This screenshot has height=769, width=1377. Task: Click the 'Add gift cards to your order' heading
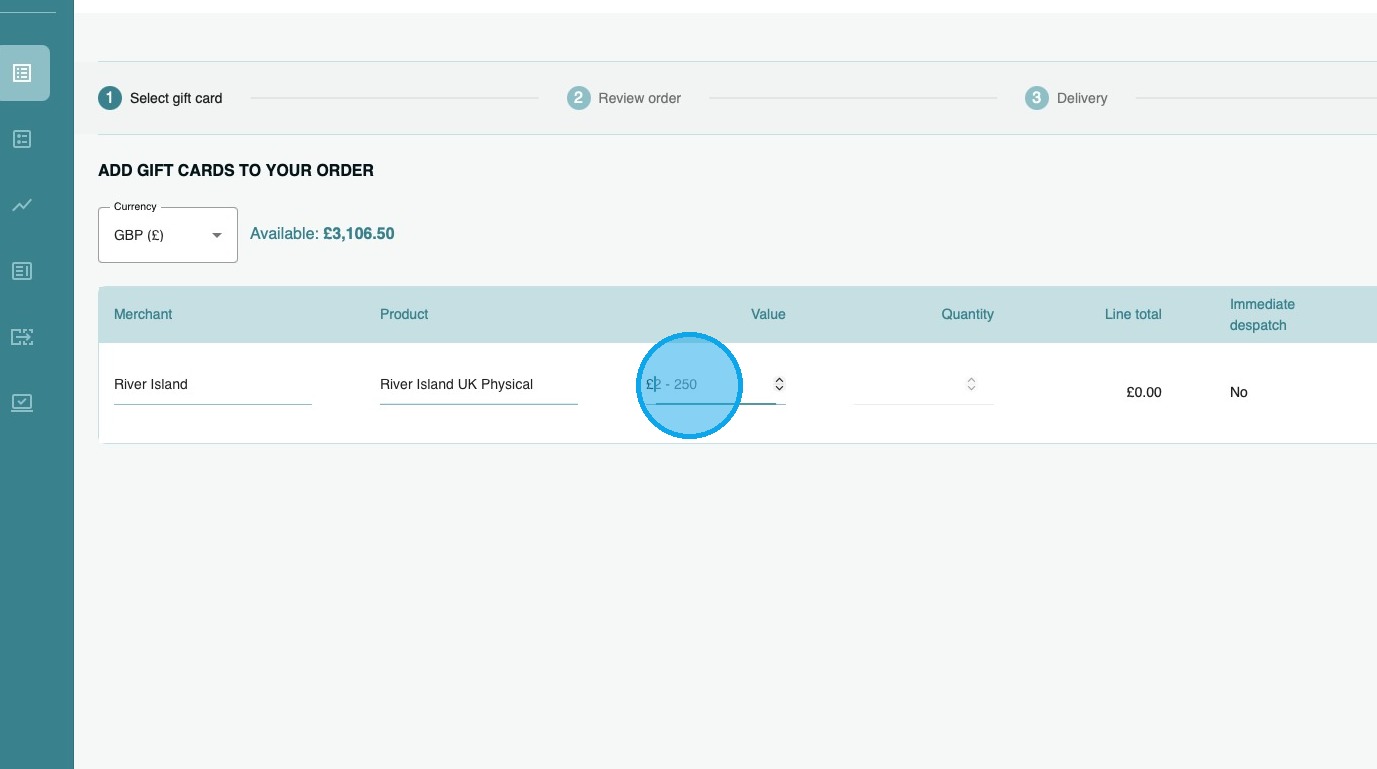[x=236, y=170]
